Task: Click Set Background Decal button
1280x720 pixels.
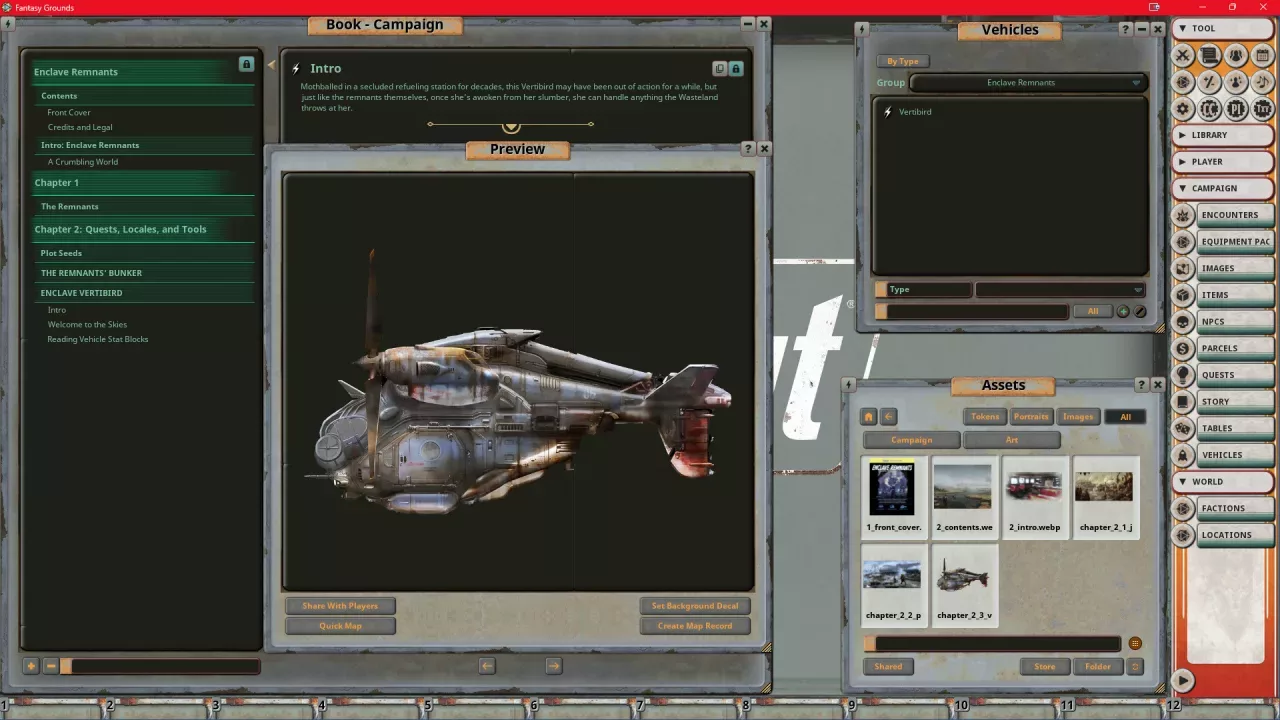Action: tap(695, 606)
